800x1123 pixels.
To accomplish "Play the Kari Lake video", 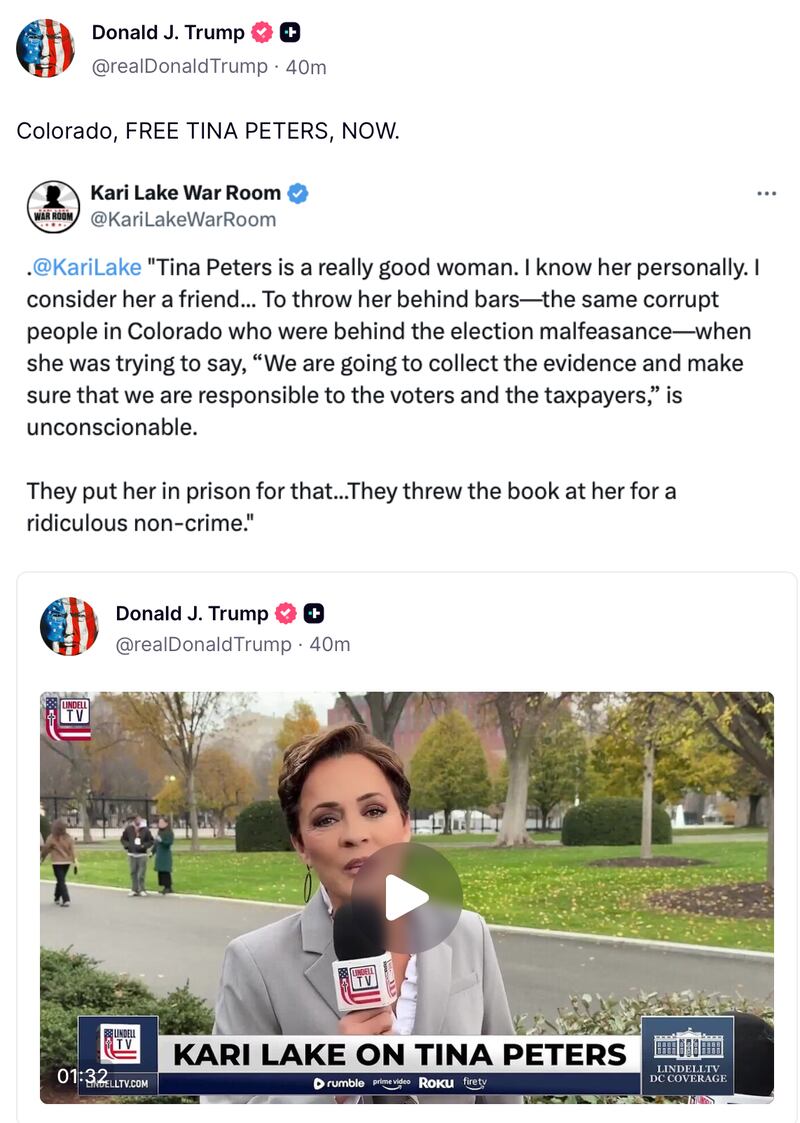I will [x=406, y=897].
